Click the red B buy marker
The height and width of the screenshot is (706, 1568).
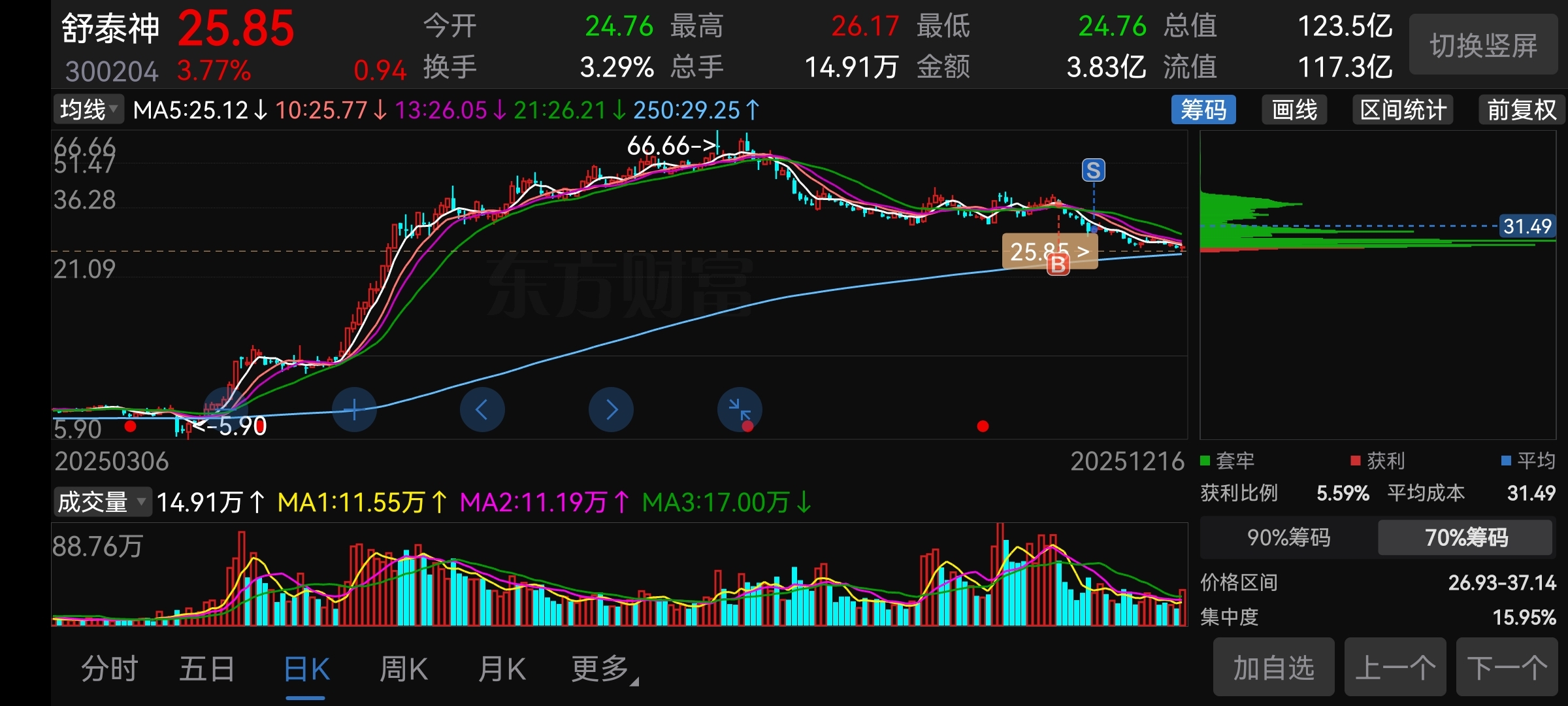click(1058, 265)
